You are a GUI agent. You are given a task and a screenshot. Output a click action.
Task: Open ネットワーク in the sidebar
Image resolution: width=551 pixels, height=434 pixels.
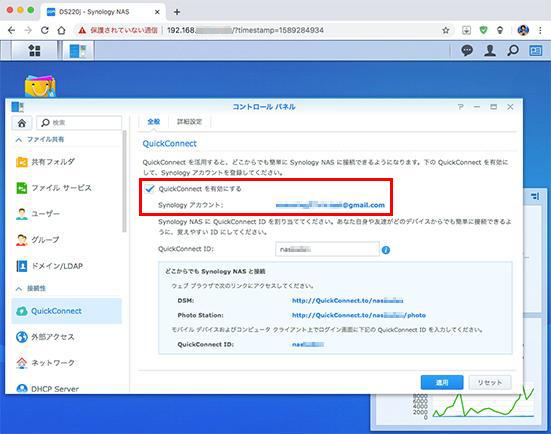67,363
